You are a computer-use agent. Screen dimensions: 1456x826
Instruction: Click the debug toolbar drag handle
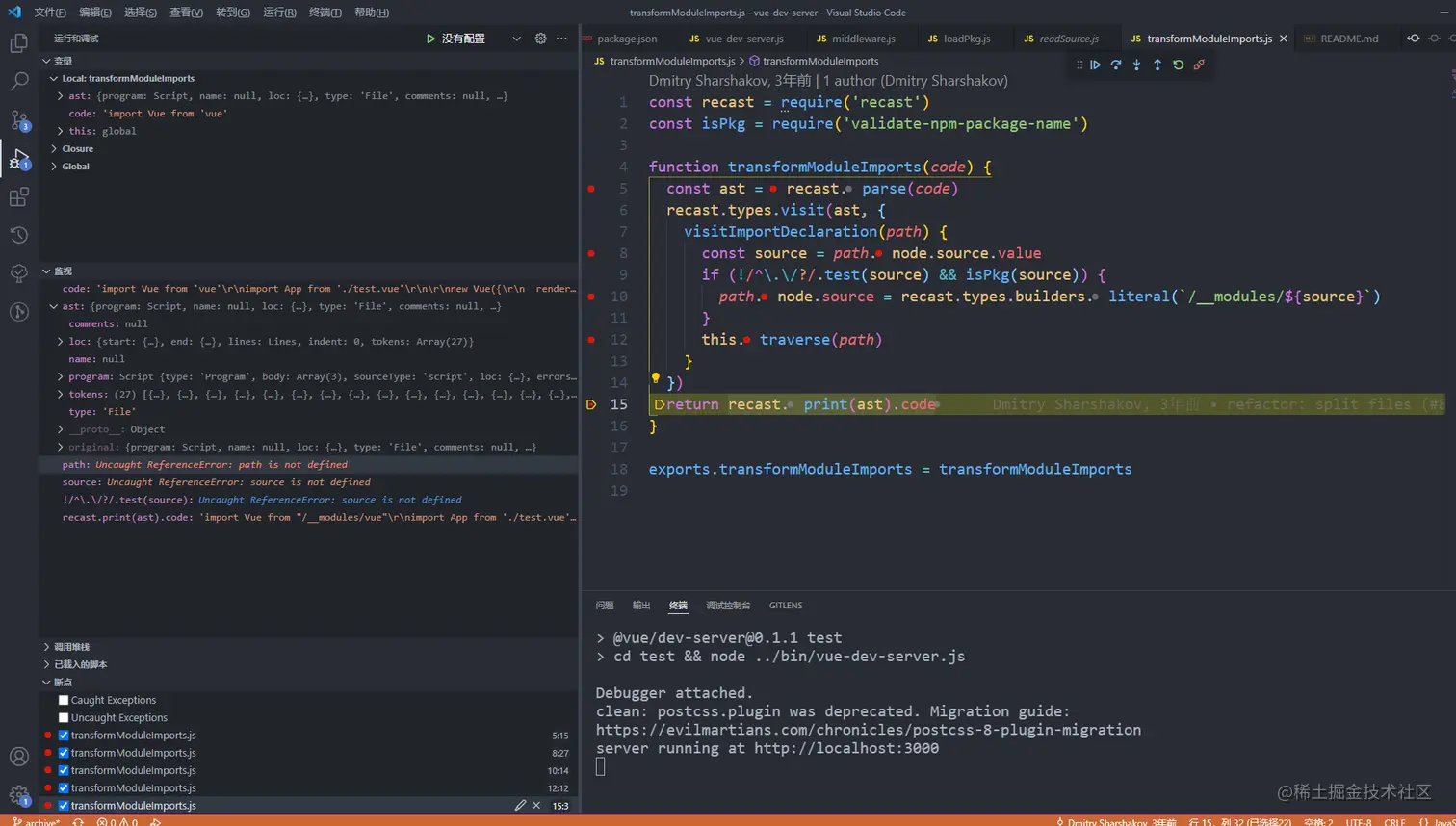coord(1079,65)
